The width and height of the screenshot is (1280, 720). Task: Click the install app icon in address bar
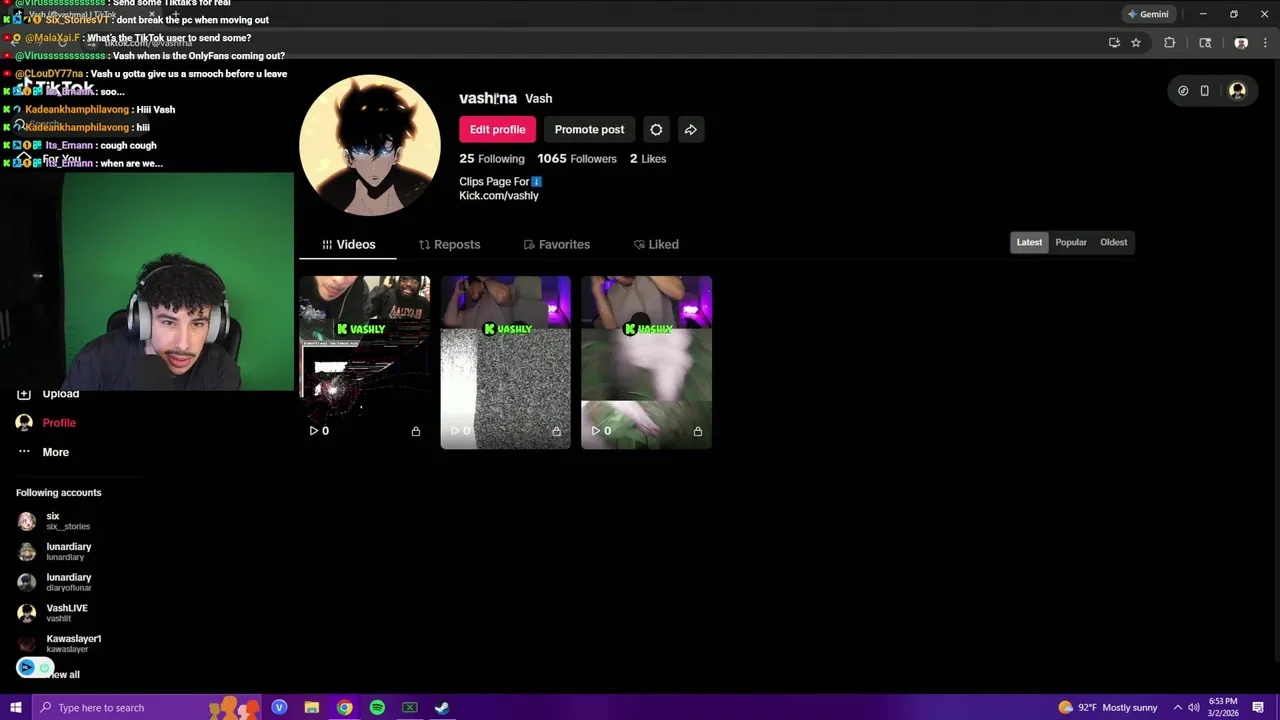tap(1114, 43)
